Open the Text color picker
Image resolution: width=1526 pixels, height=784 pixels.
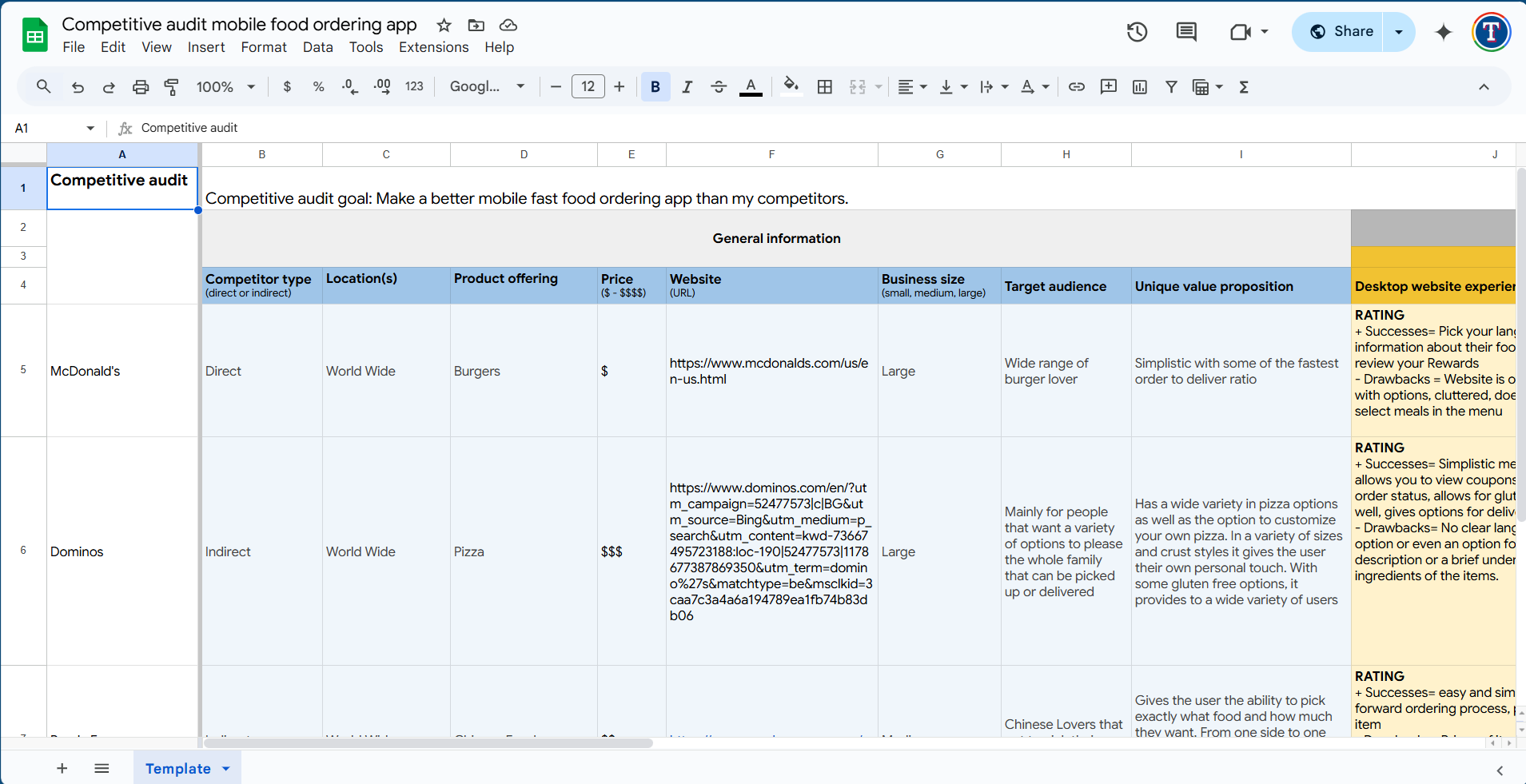[x=751, y=86]
